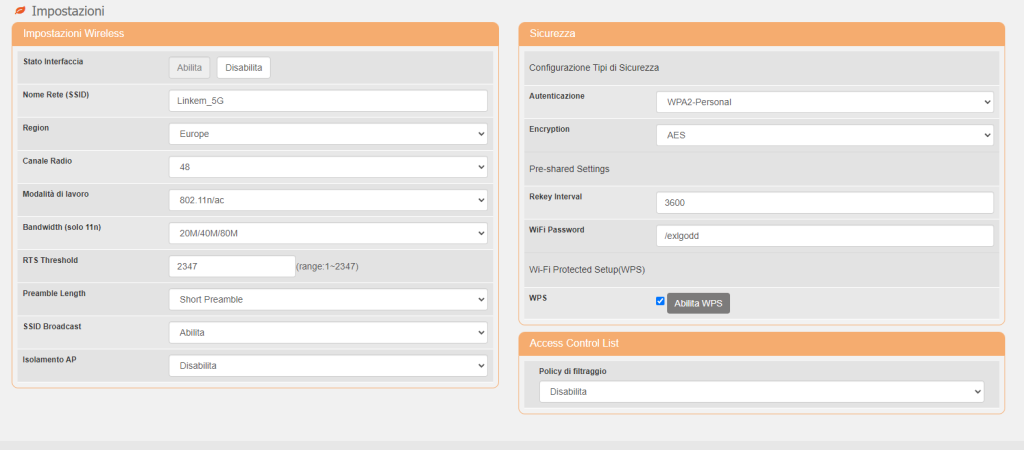Viewport: 1024px width, 450px height.
Task: Open the Encryption dropdown
Action: (824, 135)
